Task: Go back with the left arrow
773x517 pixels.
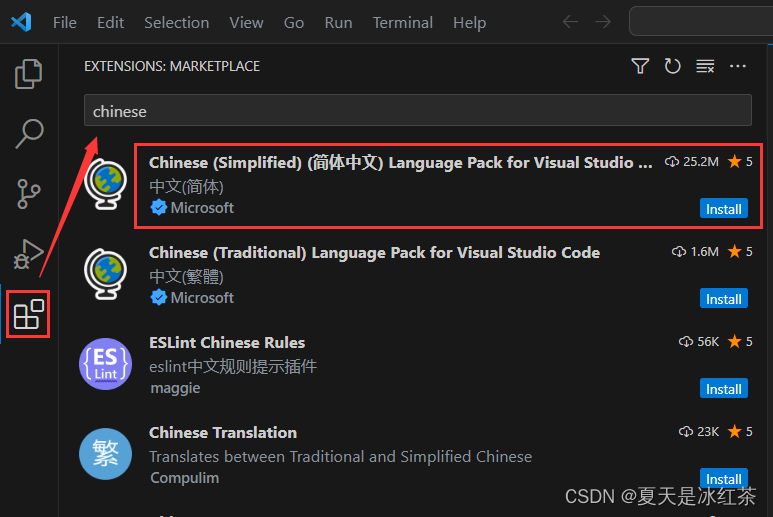Action: click(x=570, y=22)
